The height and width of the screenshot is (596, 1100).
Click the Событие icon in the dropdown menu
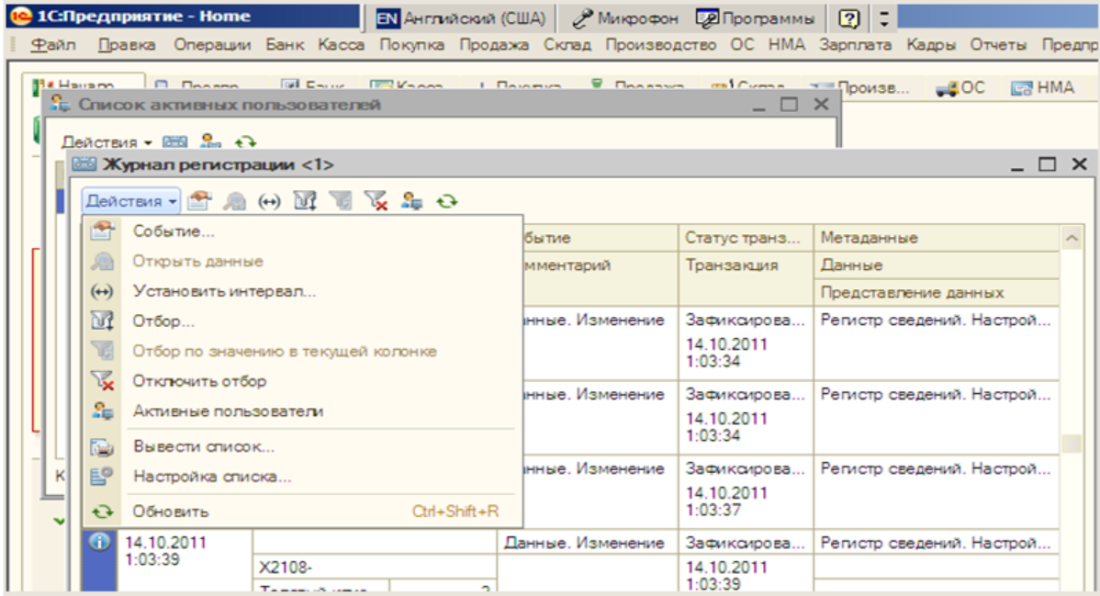[102, 231]
